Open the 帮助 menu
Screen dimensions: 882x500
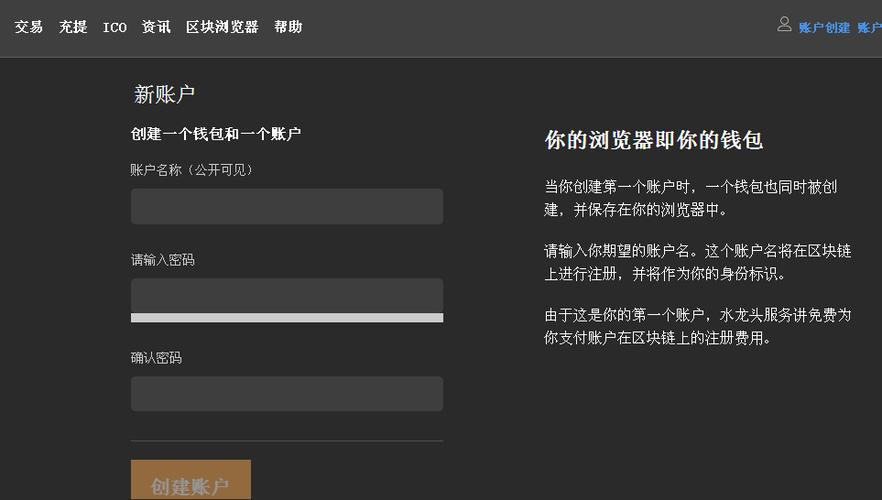288,27
